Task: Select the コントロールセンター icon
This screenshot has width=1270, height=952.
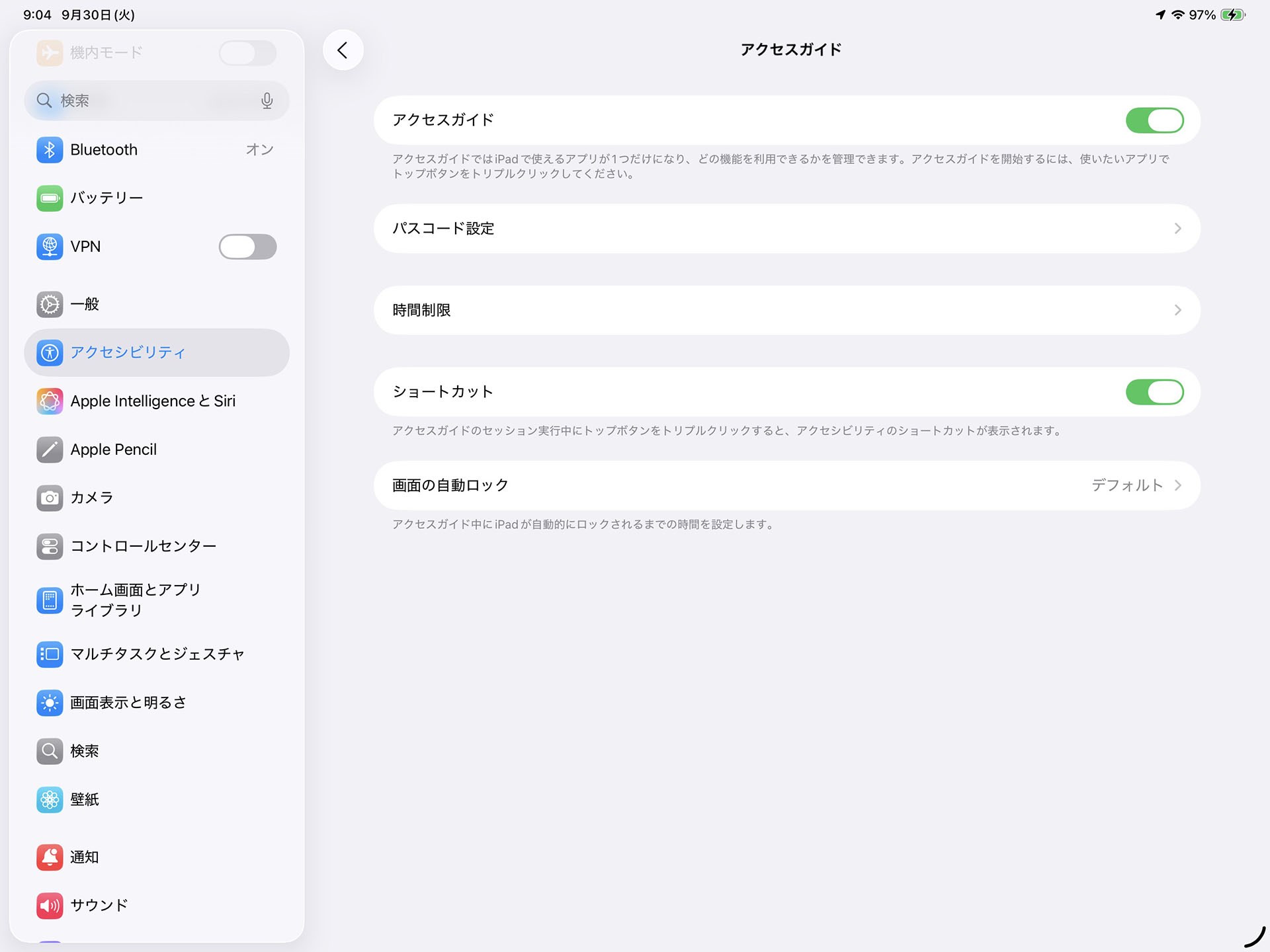Action: (49, 546)
